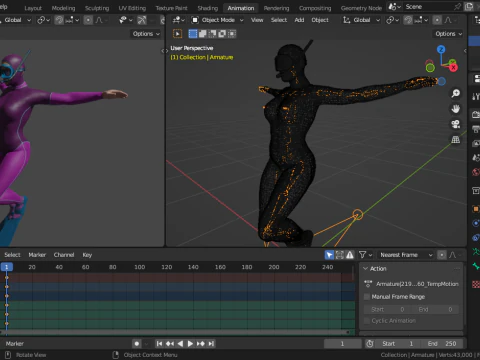Screen dimensions: 480x360
Task: Expand Options dropdown in right viewport
Action: tap(449, 34)
